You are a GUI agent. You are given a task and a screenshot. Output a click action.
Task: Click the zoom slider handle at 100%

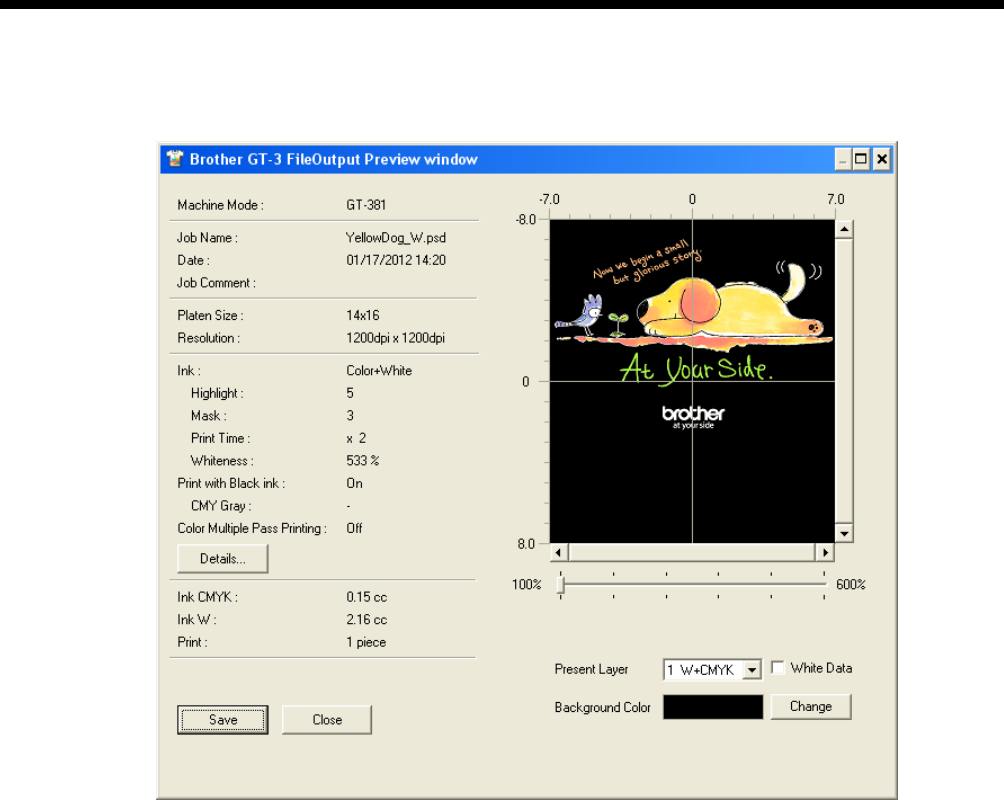point(561,585)
